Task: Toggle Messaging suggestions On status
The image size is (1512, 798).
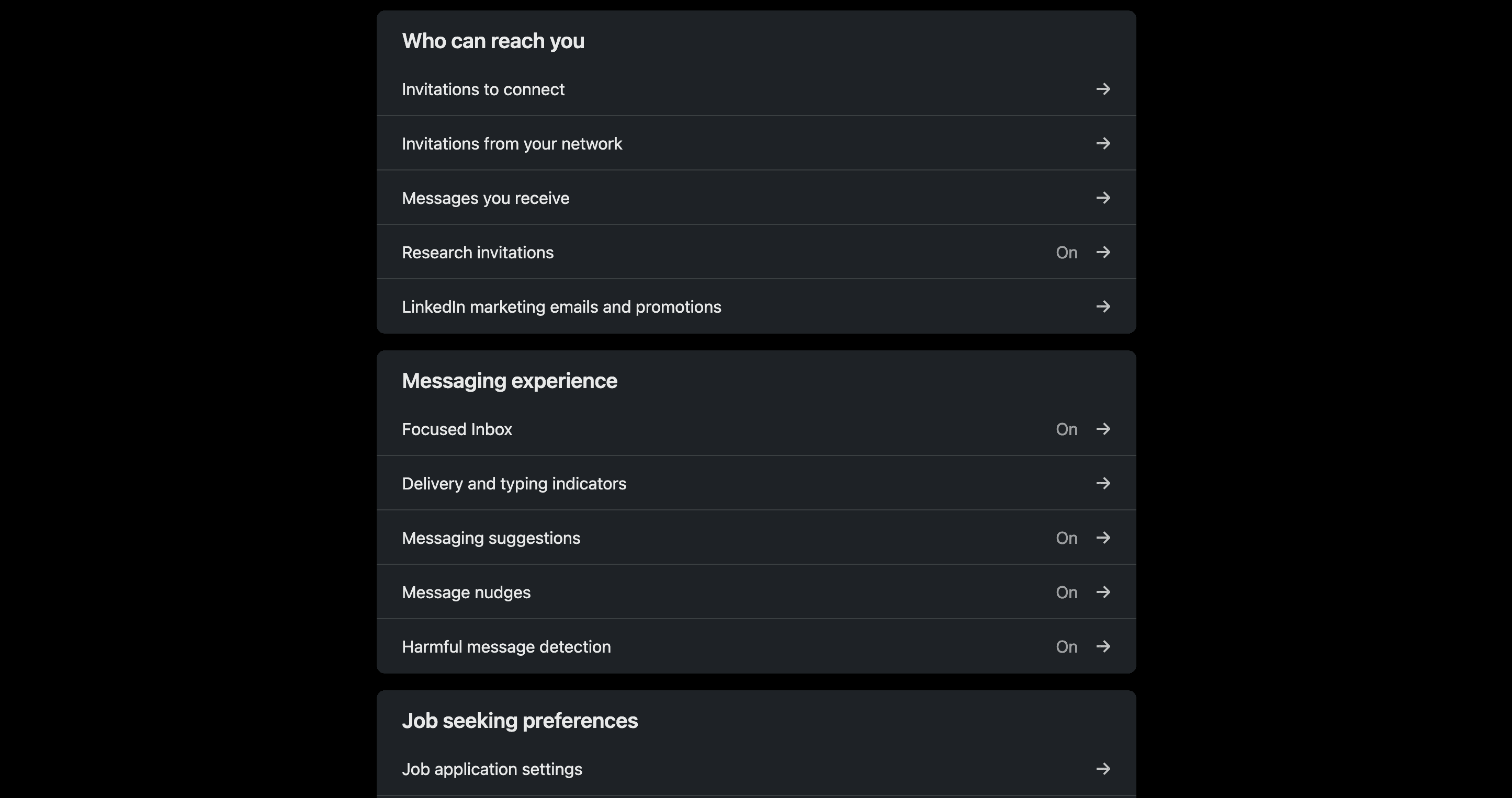Action: [1066, 538]
